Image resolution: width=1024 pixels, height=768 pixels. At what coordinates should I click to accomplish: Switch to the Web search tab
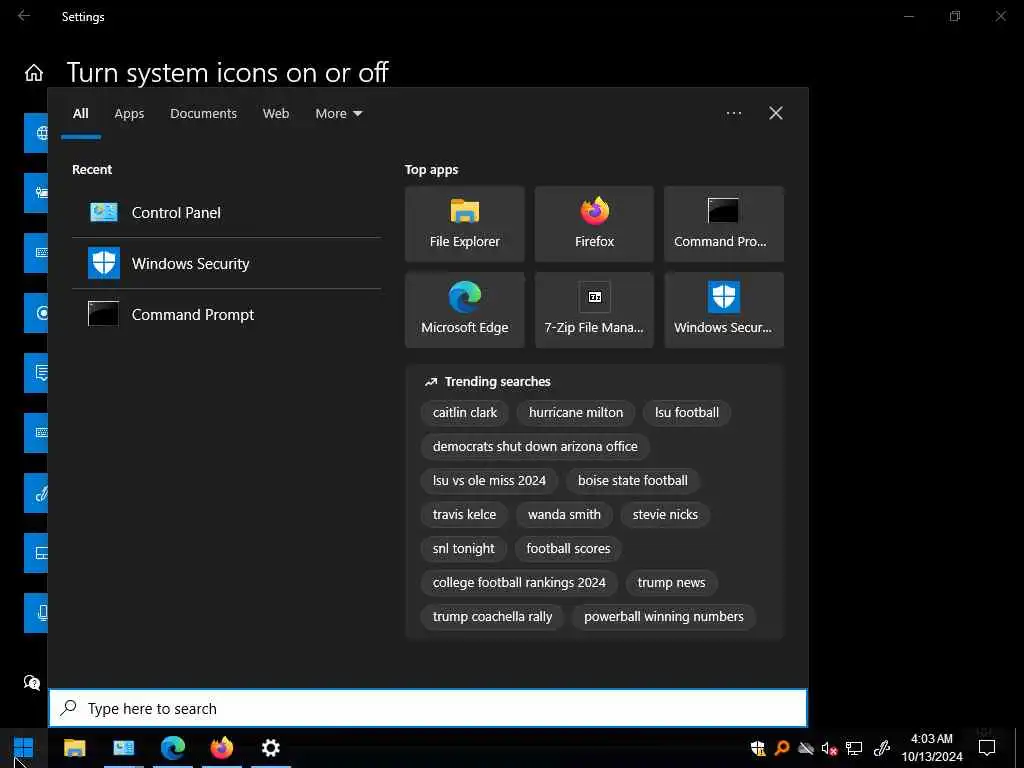[276, 114]
